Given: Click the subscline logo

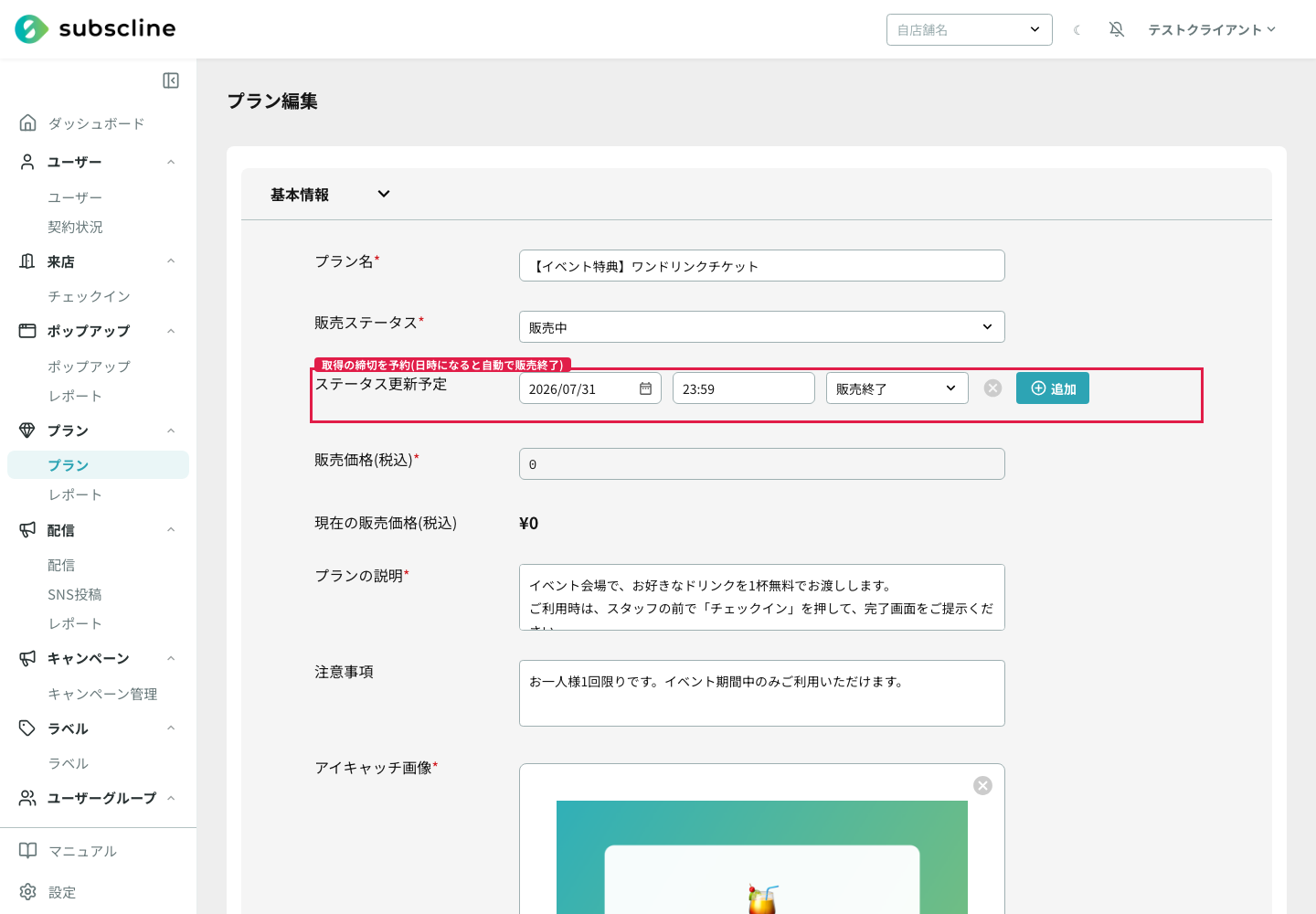Looking at the screenshot, I should pos(95,29).
